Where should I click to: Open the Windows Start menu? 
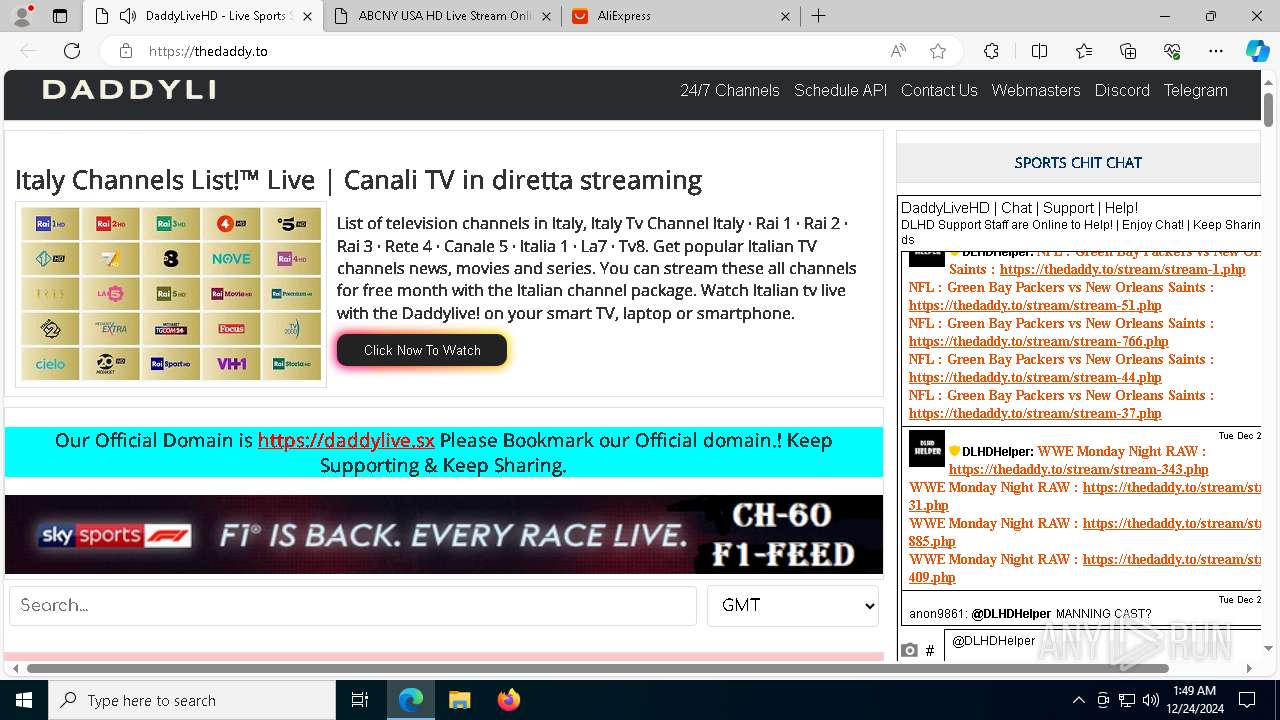point(24,700)
